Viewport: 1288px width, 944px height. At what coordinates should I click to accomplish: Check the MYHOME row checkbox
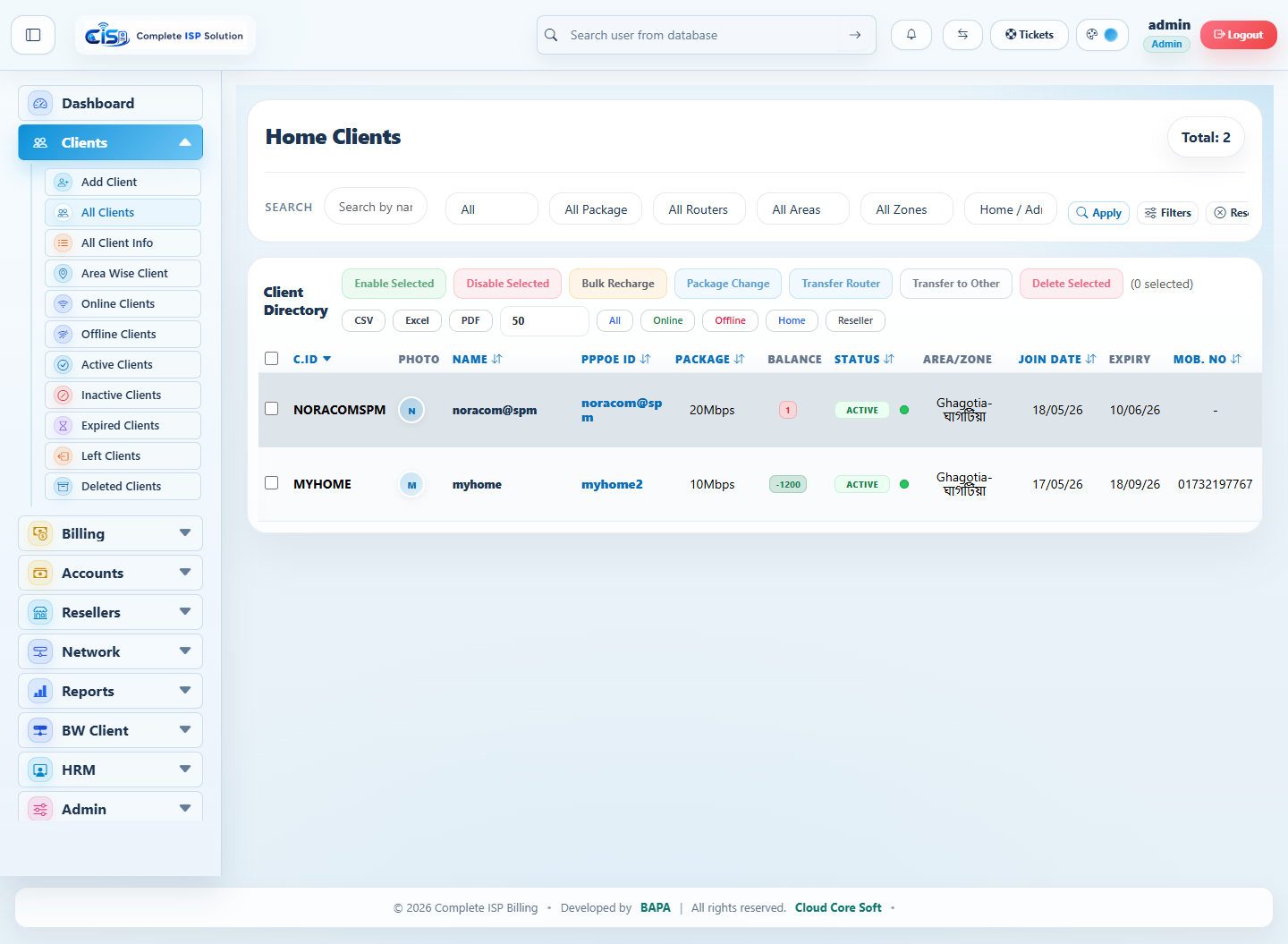(272, 483)
